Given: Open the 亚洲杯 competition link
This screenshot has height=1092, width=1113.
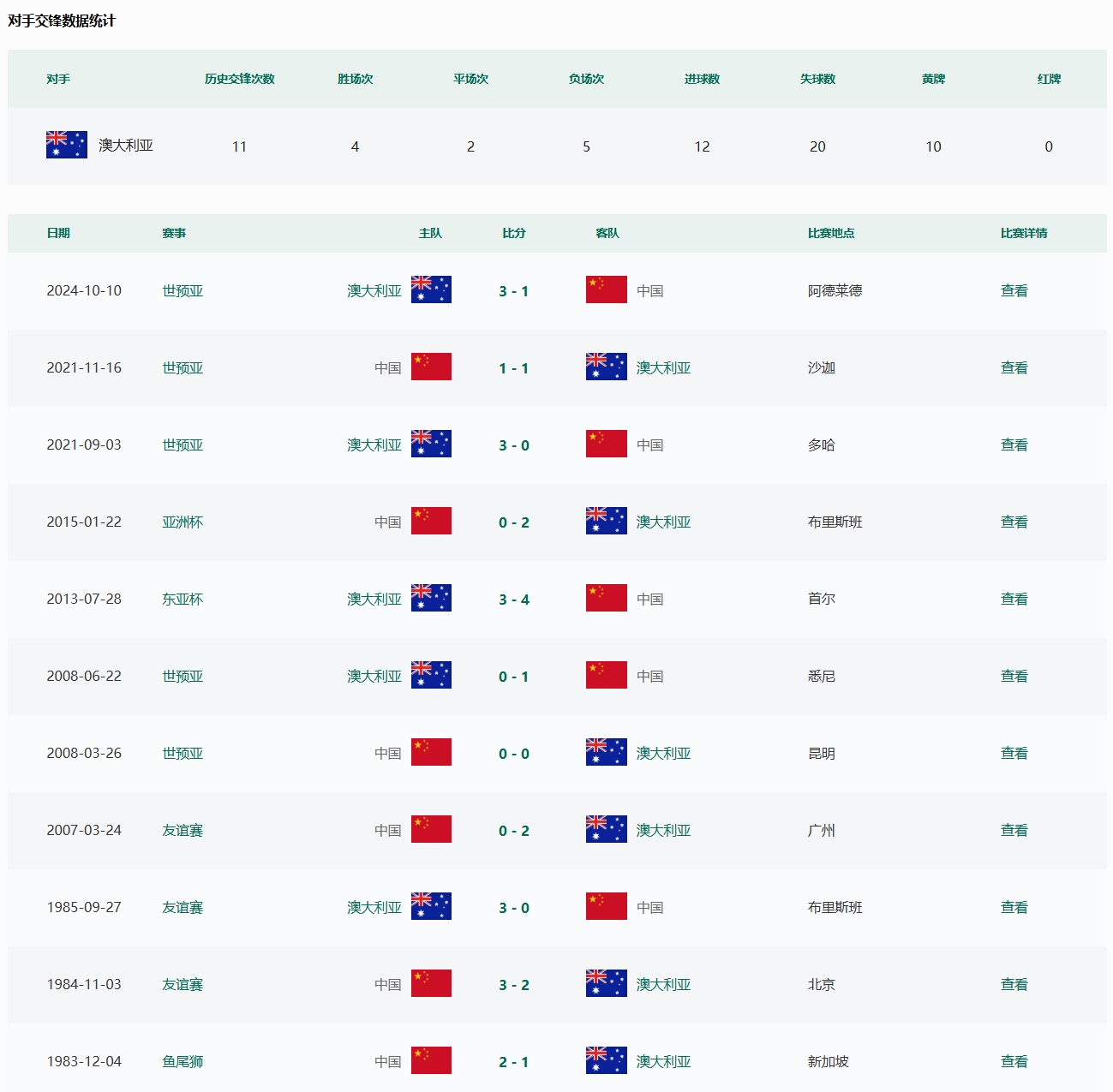Looking at the screenshot, I should click(183, 522).
